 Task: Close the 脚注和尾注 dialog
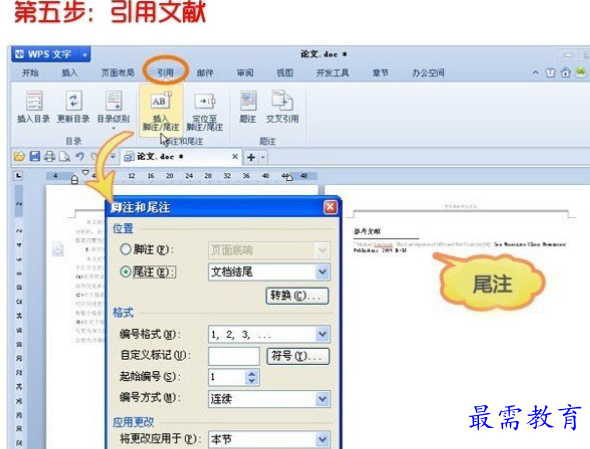click(330, 207)
